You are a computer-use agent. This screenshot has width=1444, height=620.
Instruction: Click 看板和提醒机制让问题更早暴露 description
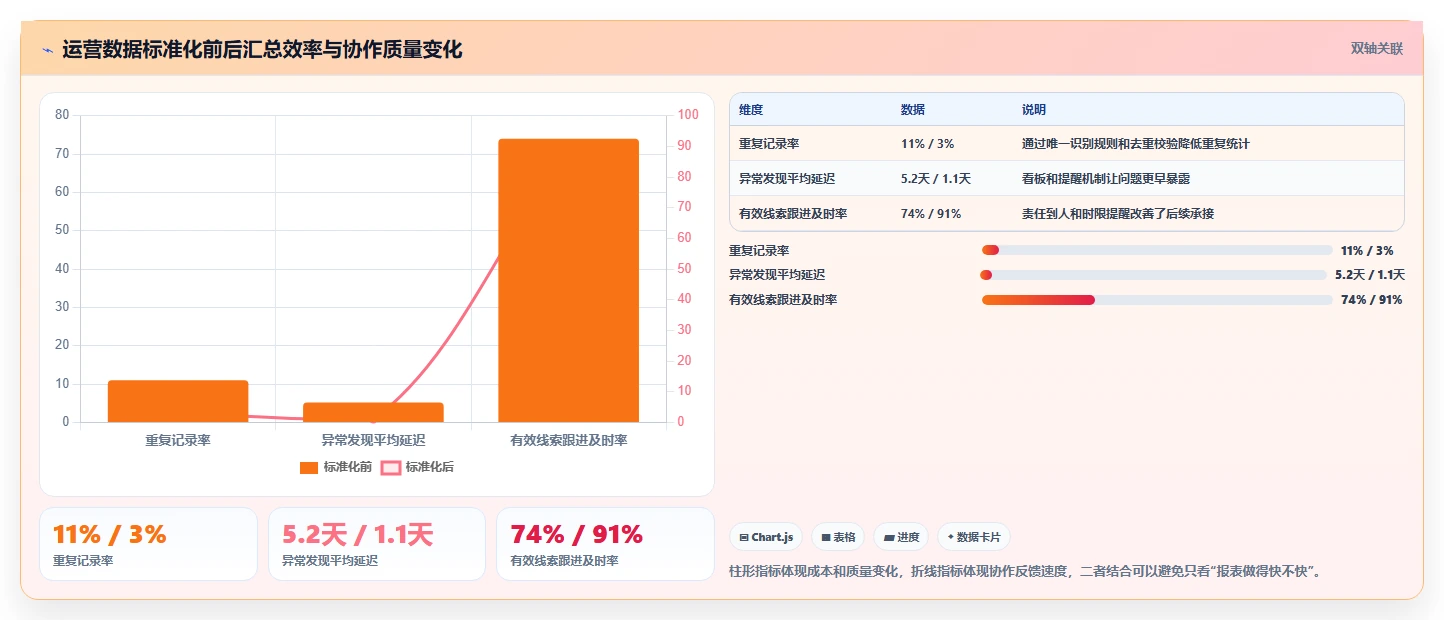point(1106,179)
